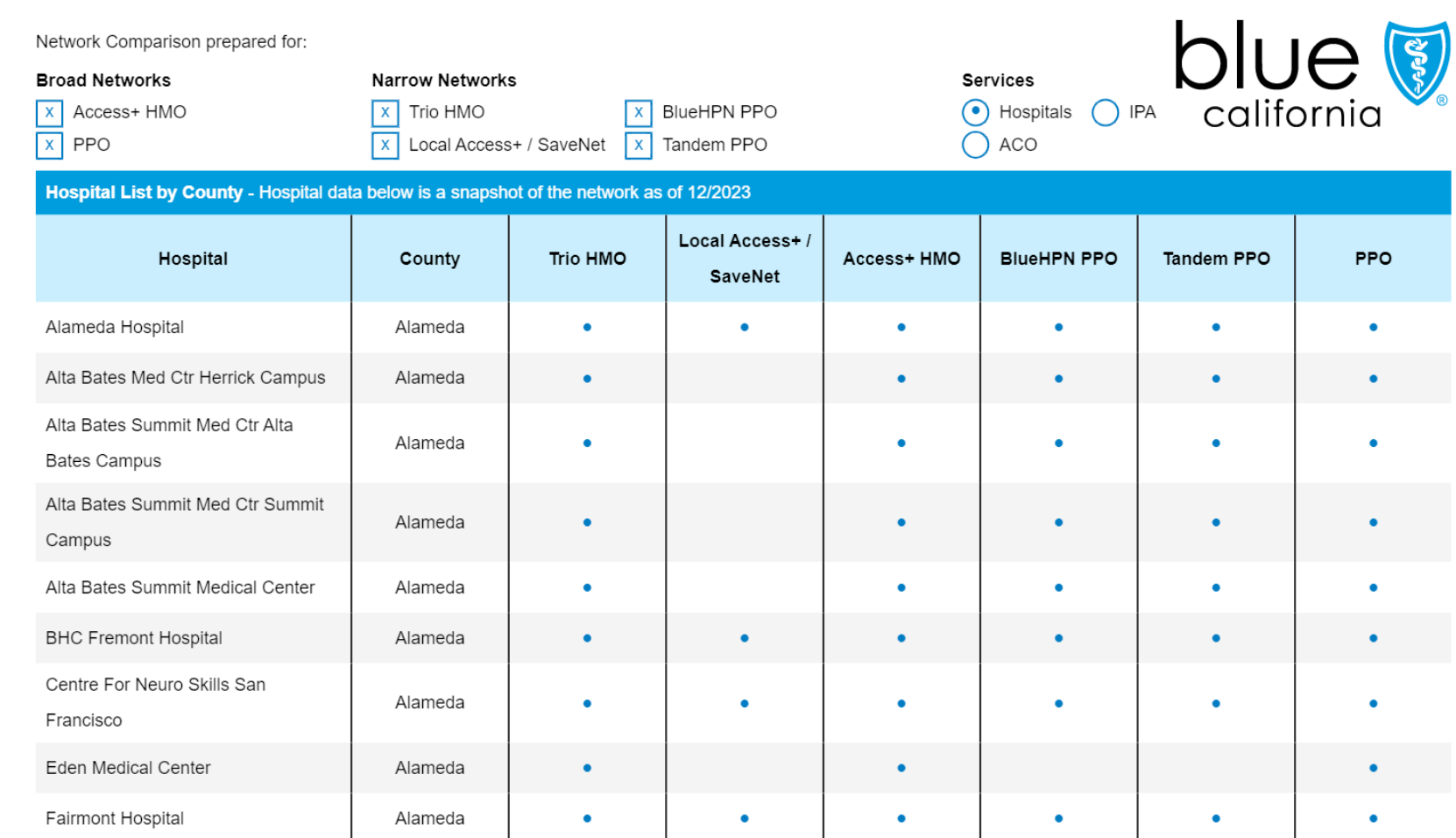Click the Services heading
Image resolution: width=1456 pixels, height=838 pixels.
point(998,80)
